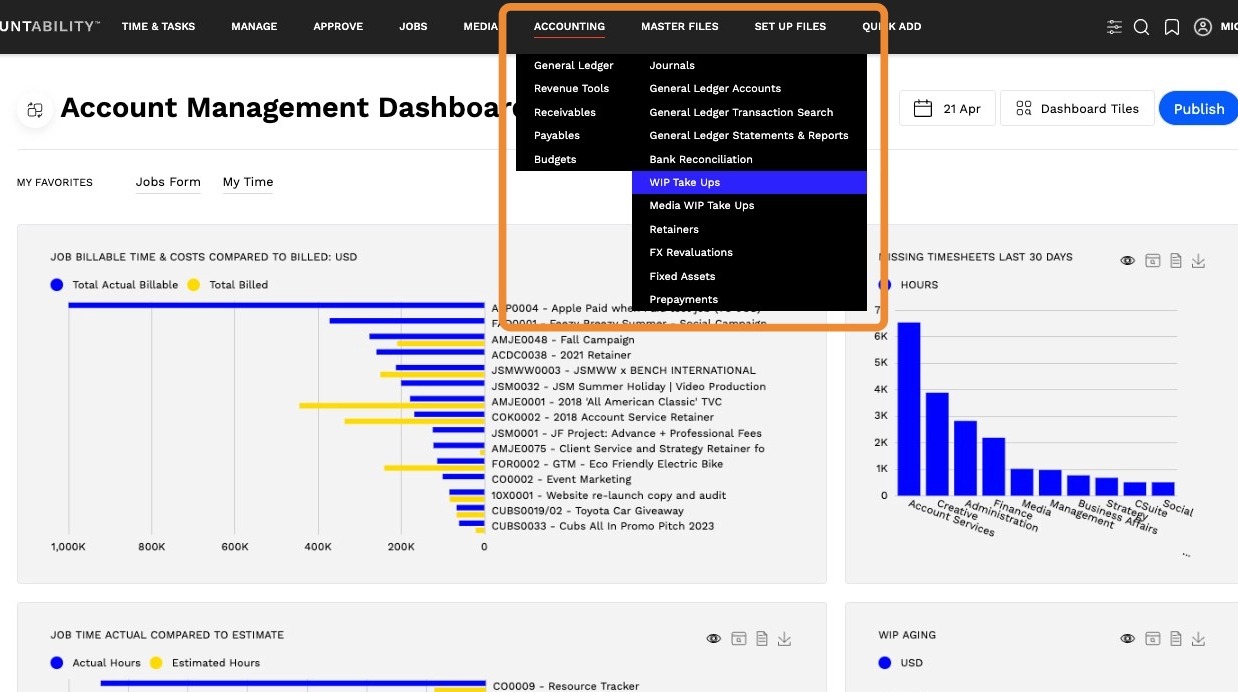Expand the Payables submenu item

click(x=557, y=135)
